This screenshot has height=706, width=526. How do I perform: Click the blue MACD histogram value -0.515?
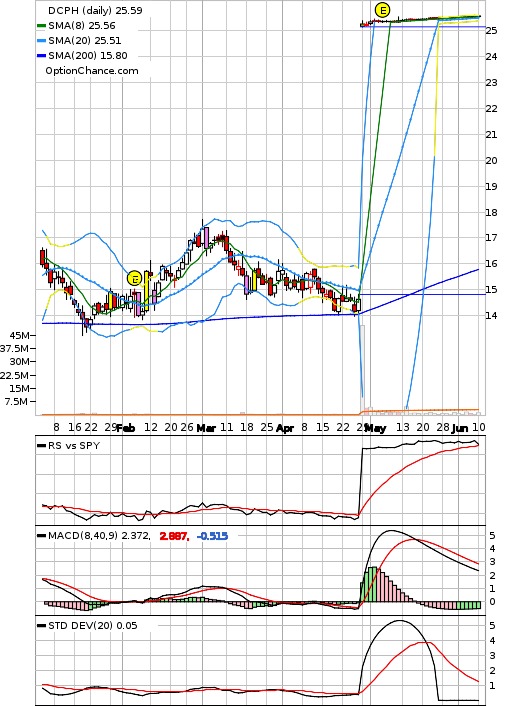(213, 536)
